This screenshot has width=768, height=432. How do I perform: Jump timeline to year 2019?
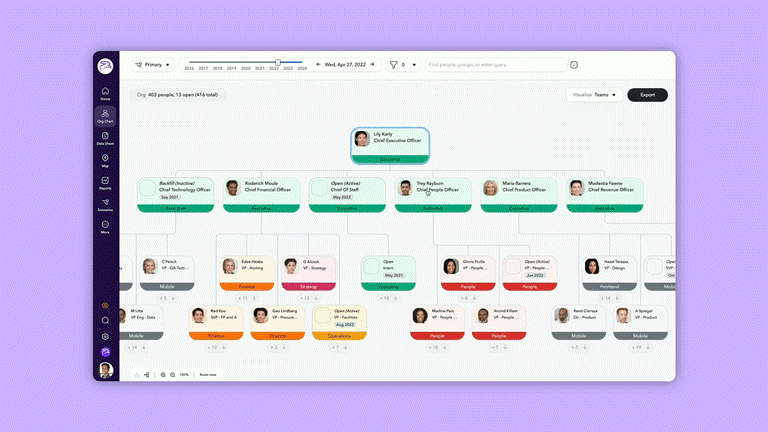232,69
